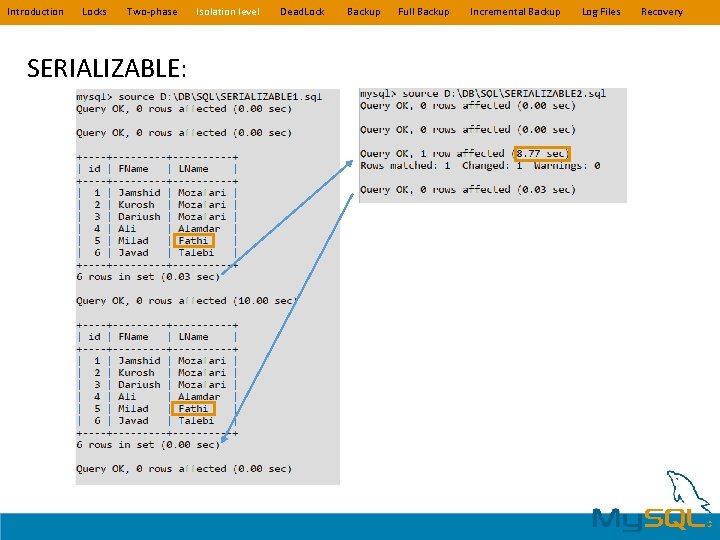
Task: Open the Full Backup tab
Action: point(424,12)
